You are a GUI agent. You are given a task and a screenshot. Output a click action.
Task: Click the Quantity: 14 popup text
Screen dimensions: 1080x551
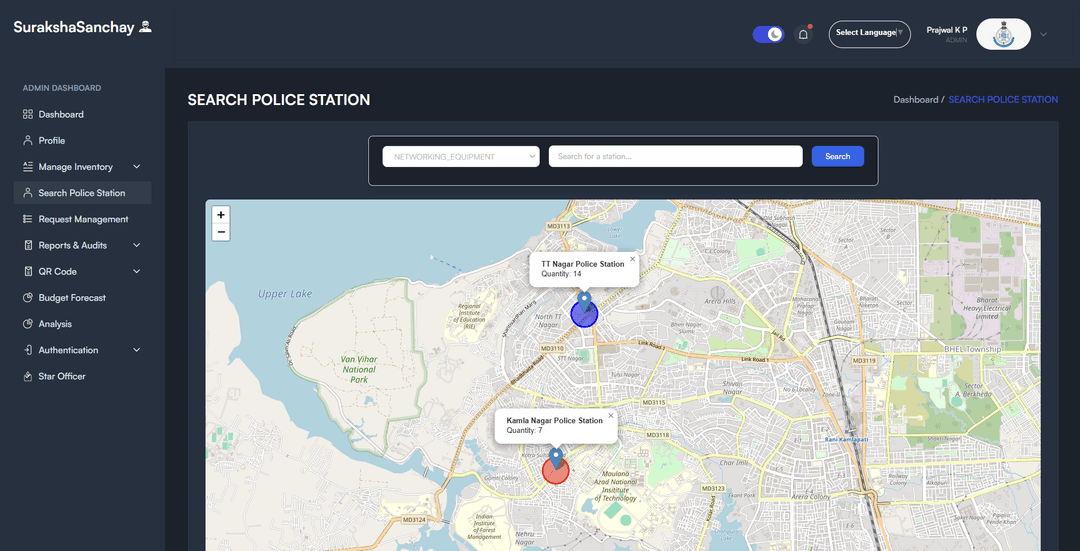click(x=561, y=274)
